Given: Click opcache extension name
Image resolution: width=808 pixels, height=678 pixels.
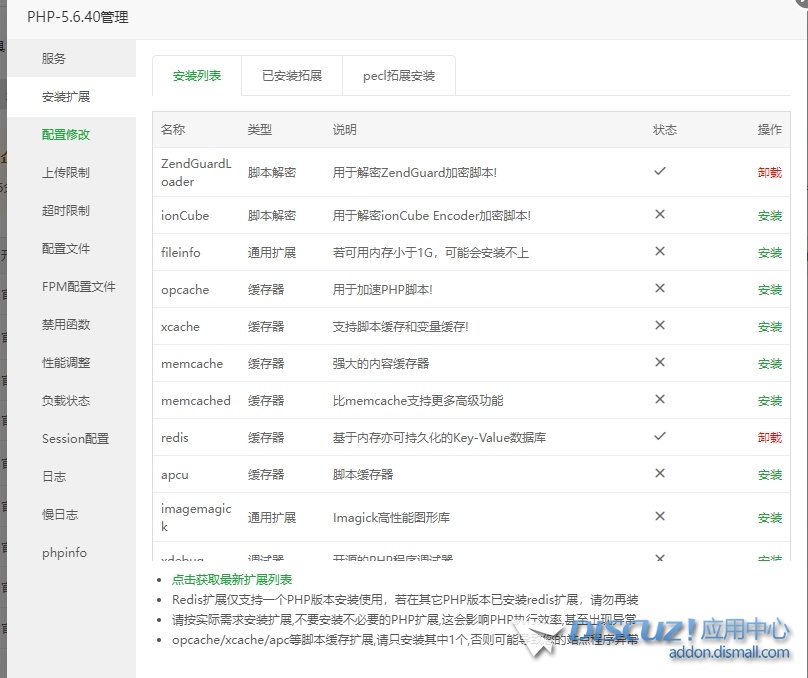Looking at the screenshot, I should click(x=185, y=290).
